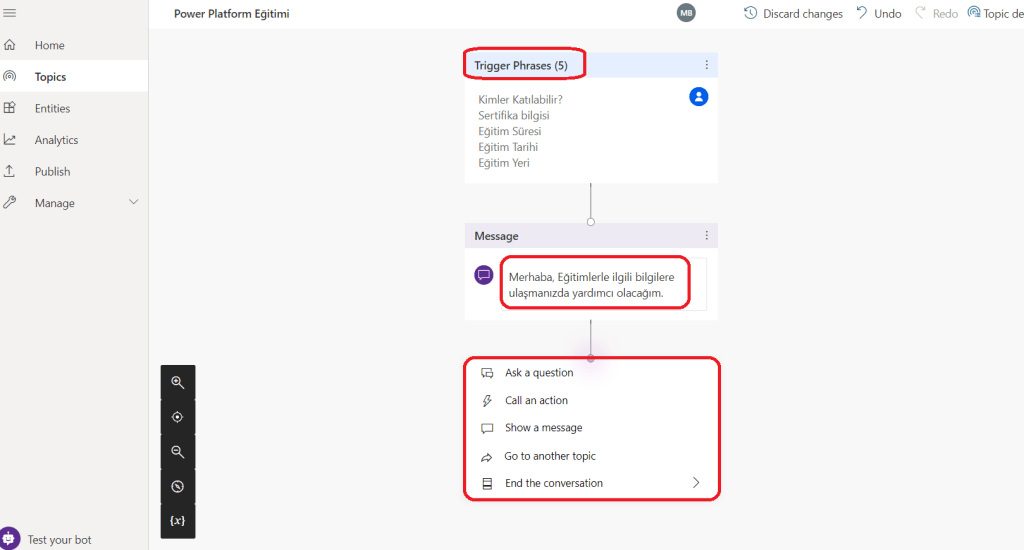
Task: Click the reset view icon in canvas toolbar
Action: [x=178, y=487]
